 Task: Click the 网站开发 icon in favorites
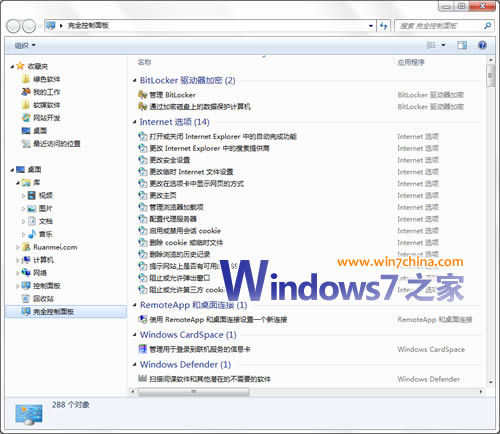point(26,117)
